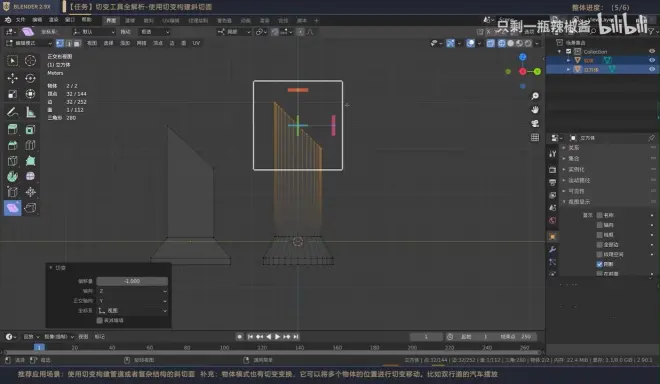Click the current frame number field
The height and width of the screenshot is (384, 660).
tap(426, 336)
